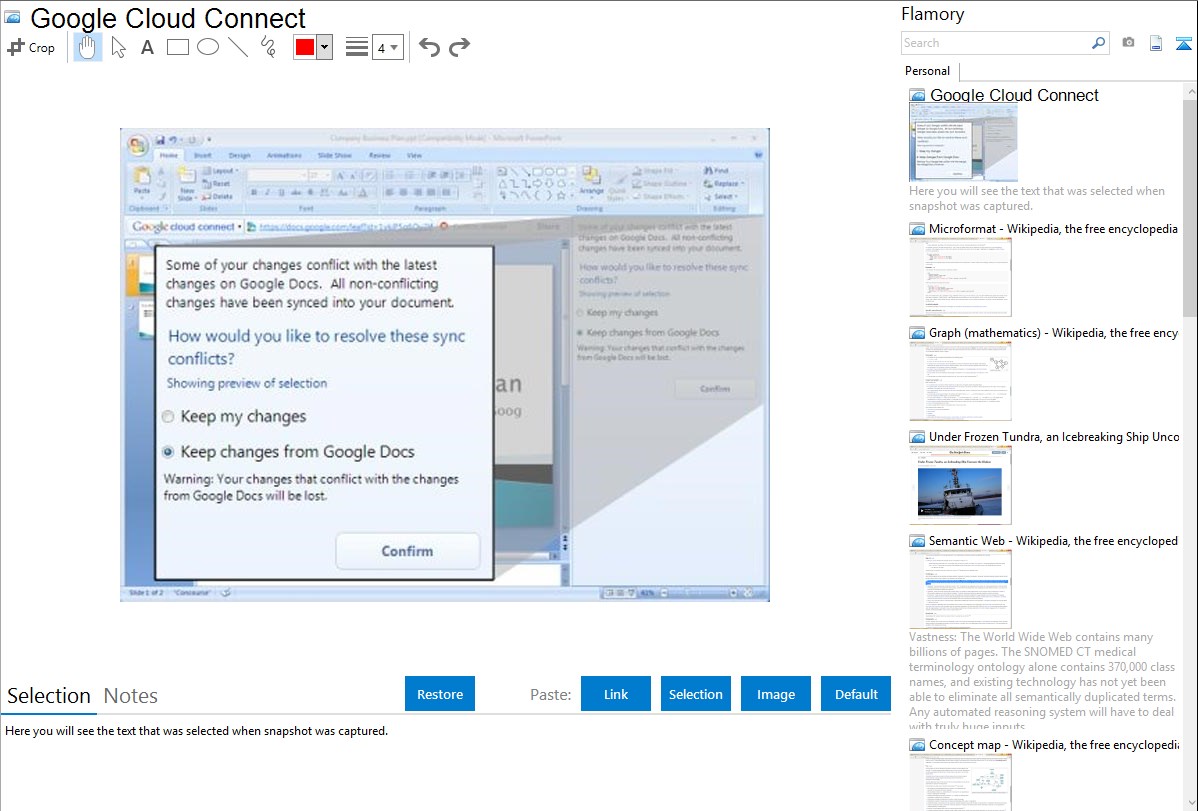Switch to the Notes tab
The height and width of the screenshot is (811, 1198).
tap(131, 696)
